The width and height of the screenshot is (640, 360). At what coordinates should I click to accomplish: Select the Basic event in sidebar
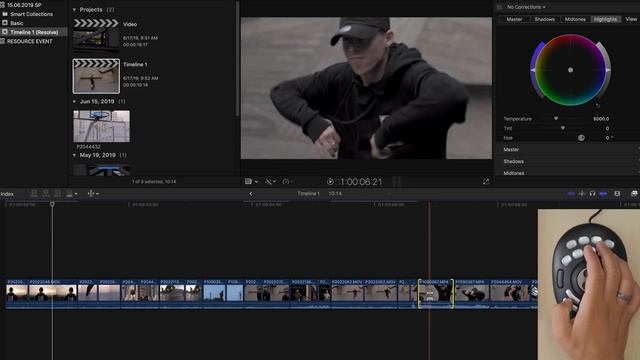pos(17,23)
